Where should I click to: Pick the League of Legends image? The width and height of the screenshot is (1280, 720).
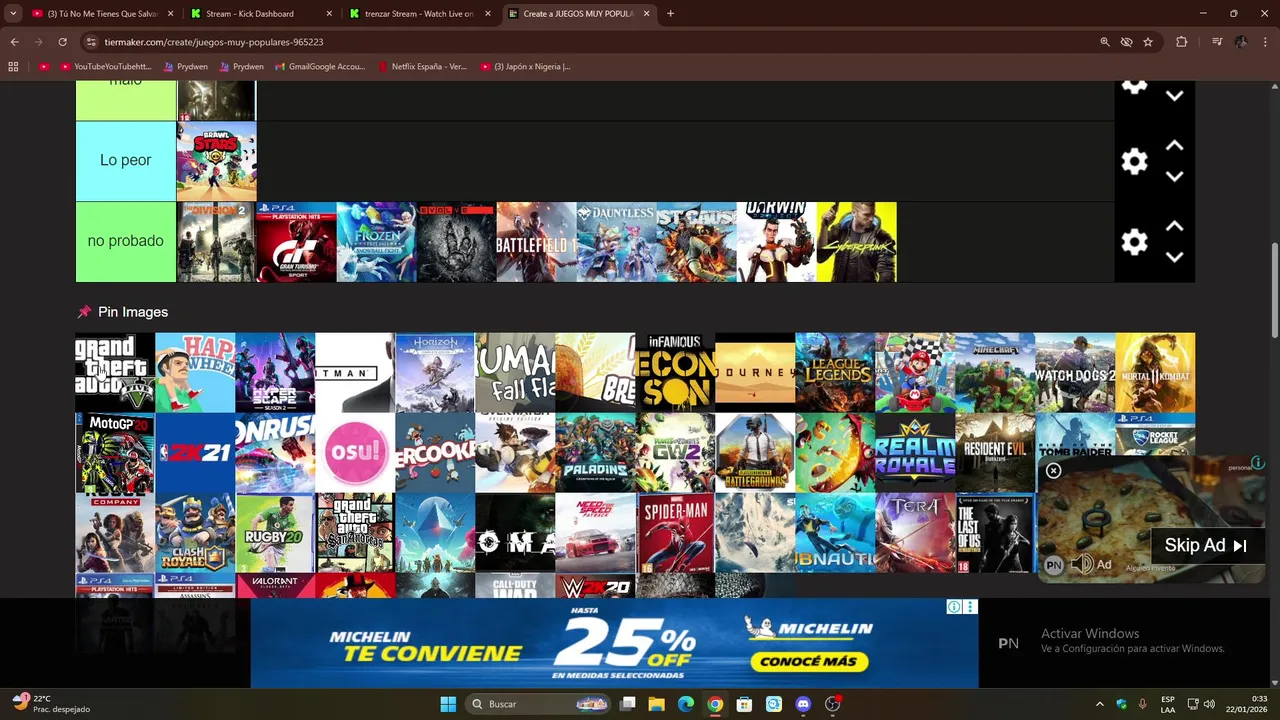[x=835, y=373]
